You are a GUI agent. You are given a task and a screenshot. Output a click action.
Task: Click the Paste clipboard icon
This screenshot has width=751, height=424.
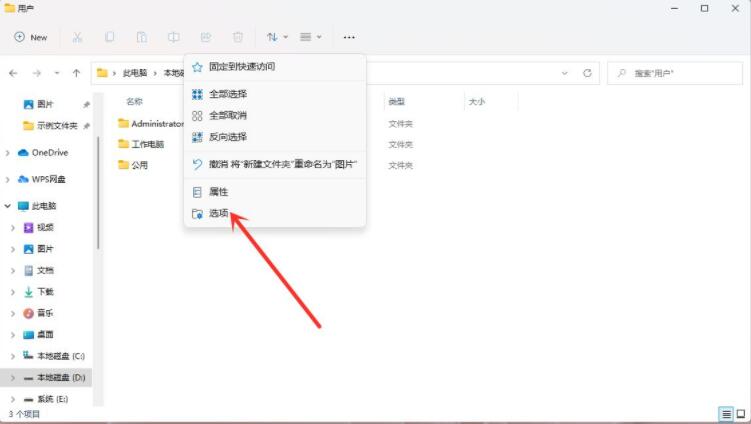[141, 37]
